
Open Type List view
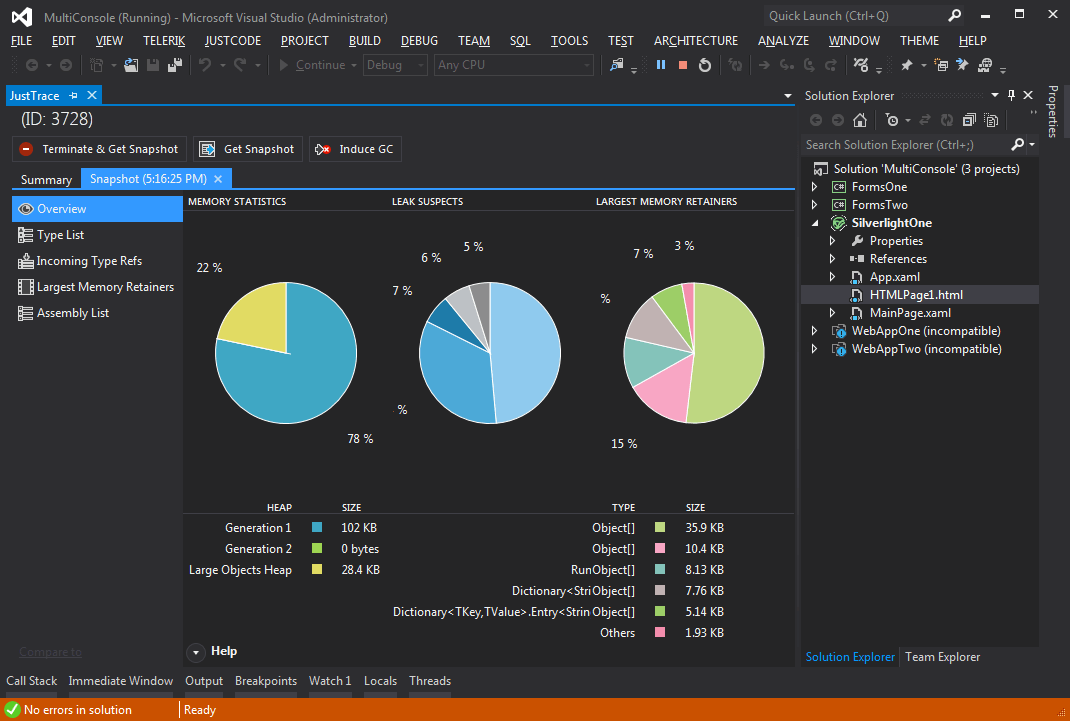[97, 235]
